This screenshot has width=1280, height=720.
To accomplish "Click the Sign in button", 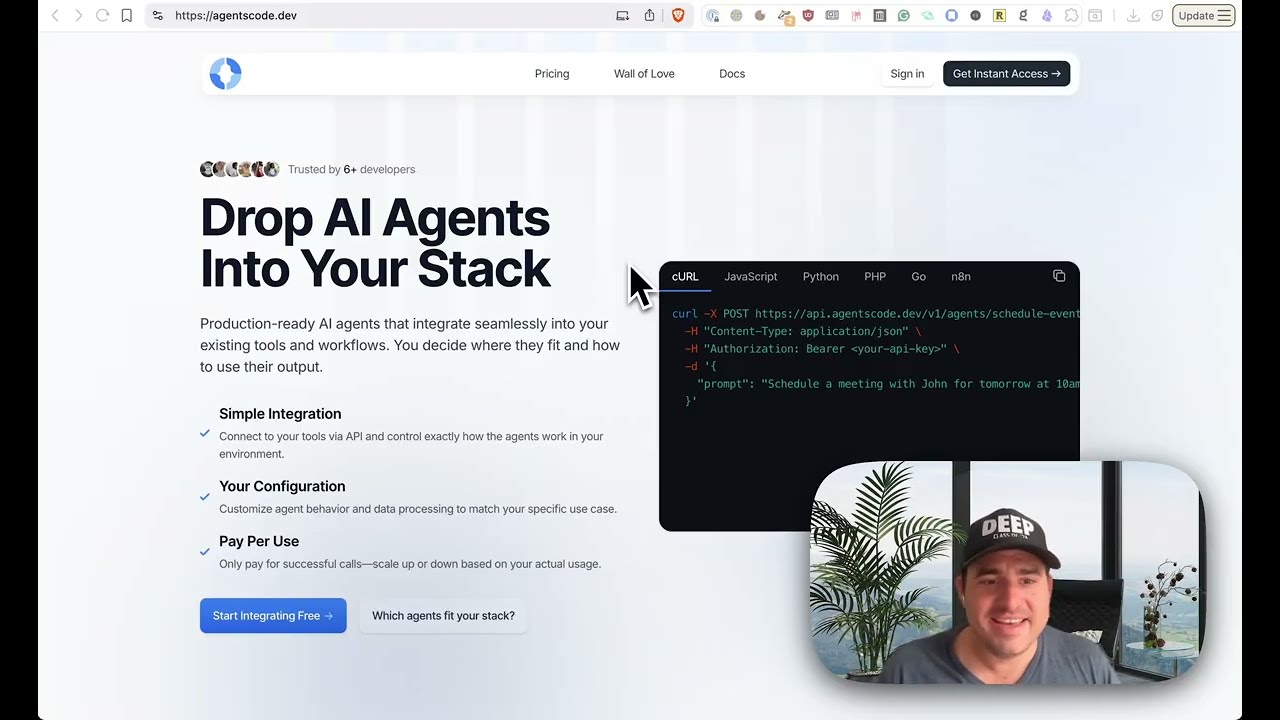I will tap(907, 73).
